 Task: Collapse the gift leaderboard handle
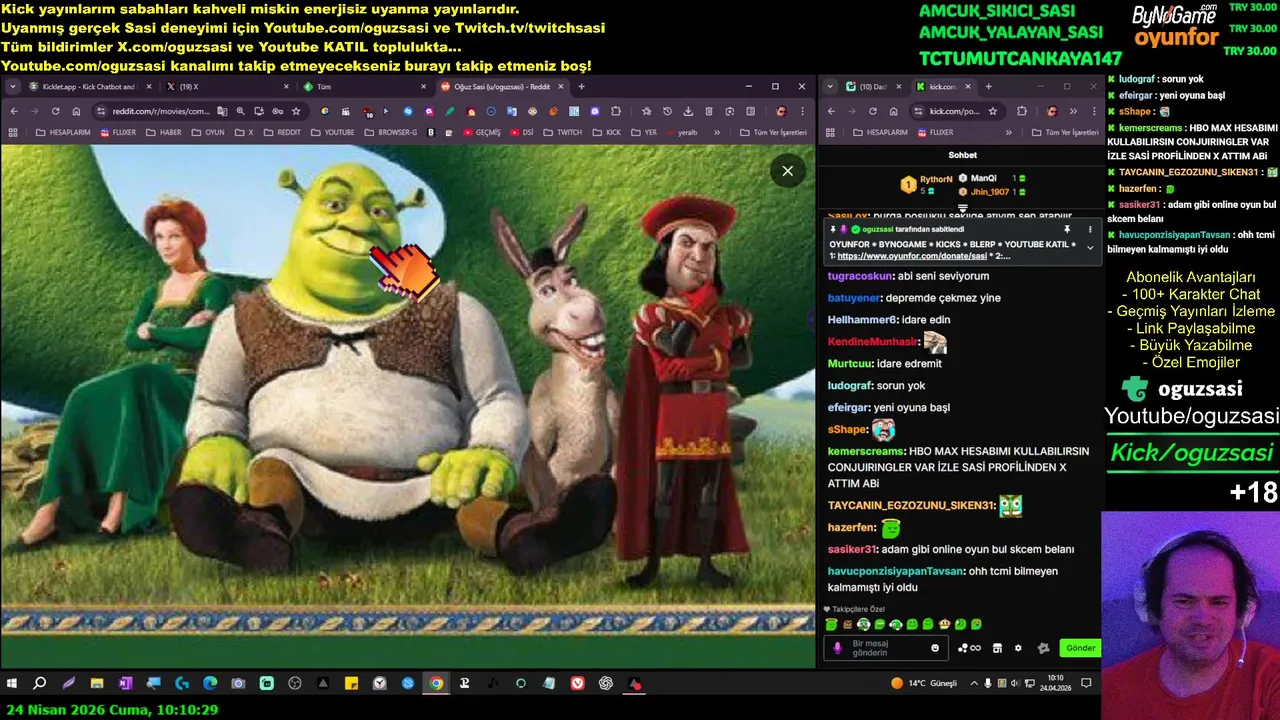962,209
